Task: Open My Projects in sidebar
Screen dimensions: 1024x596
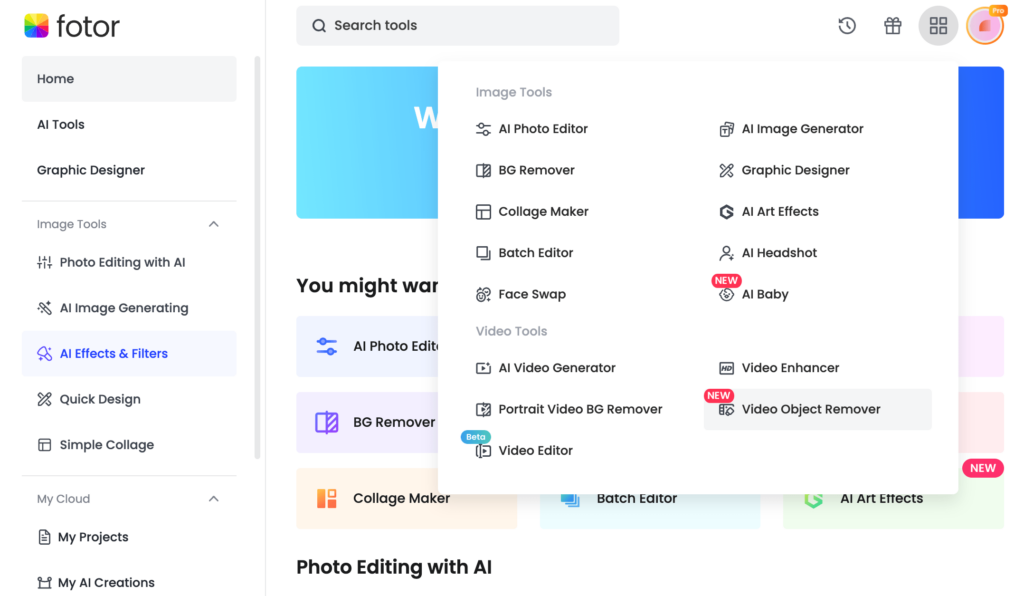Action: [x=93, y=537]
